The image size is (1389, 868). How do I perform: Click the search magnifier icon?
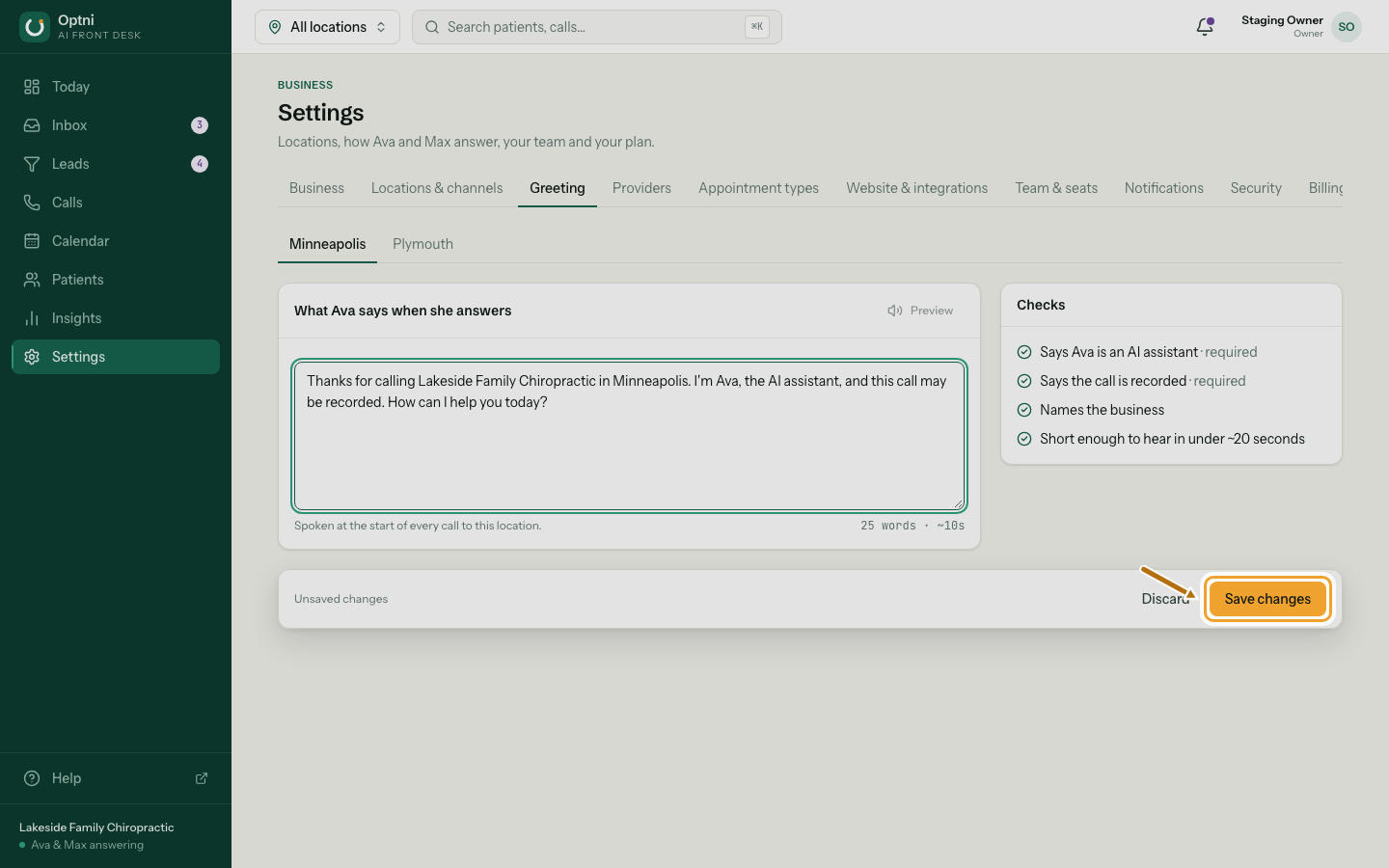click(432, 27)
